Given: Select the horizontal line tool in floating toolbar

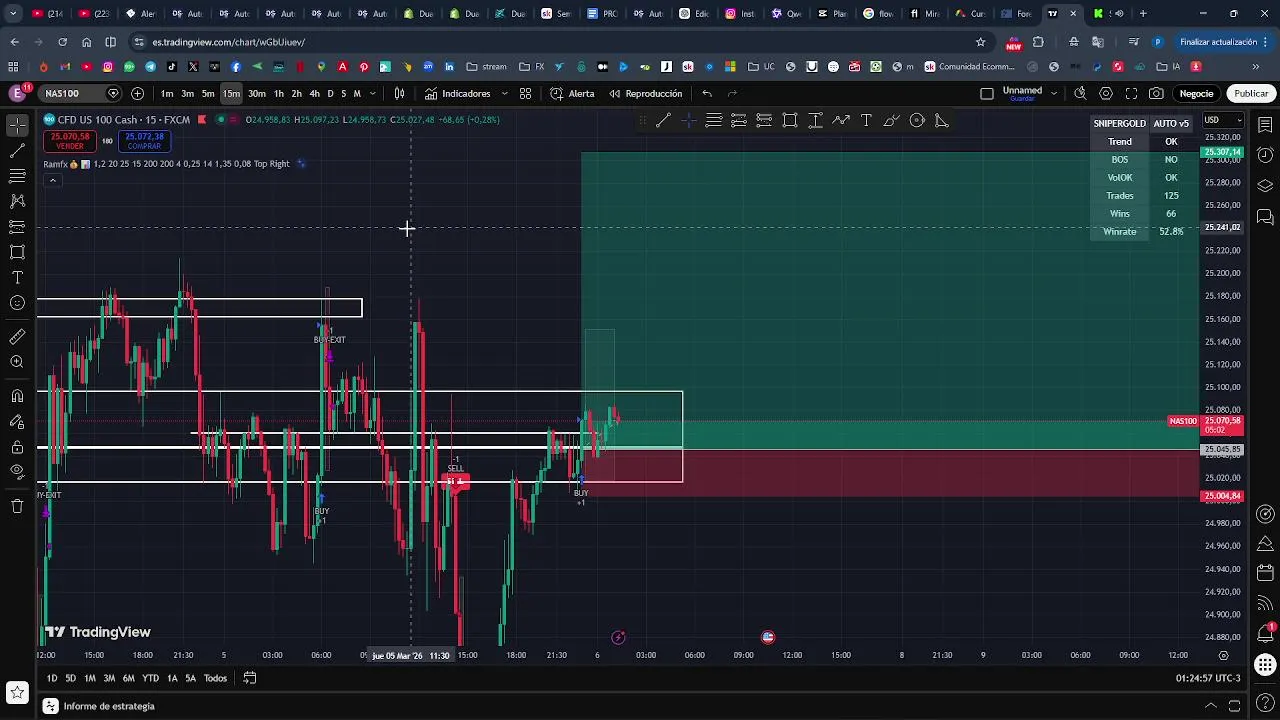Looking at the screenshot, I should pyautogui.click(x=713, y=120).
